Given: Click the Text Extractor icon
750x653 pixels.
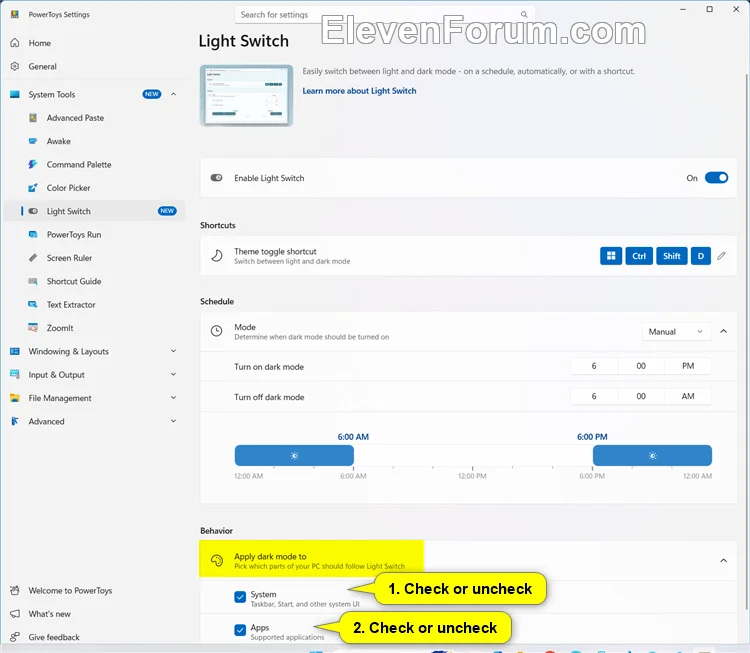Looking at the screenshot, I should click(x=33, y=305).
